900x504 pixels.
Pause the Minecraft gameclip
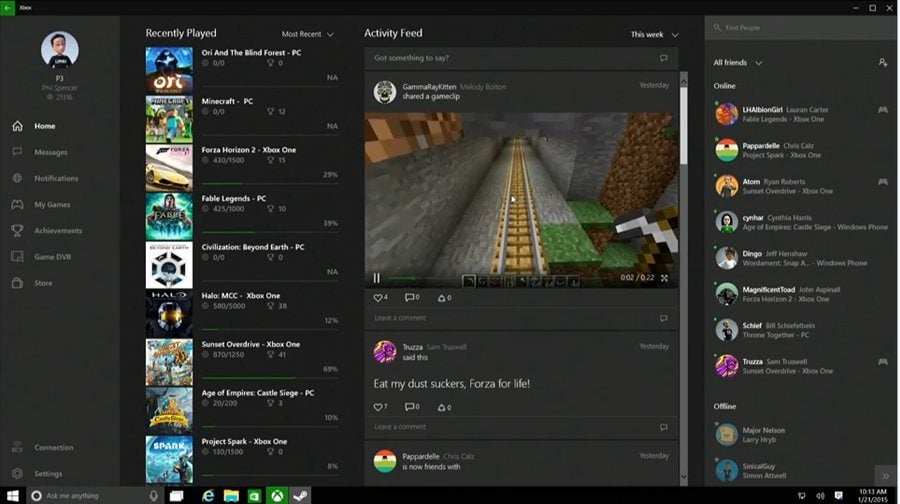[377, 278]
